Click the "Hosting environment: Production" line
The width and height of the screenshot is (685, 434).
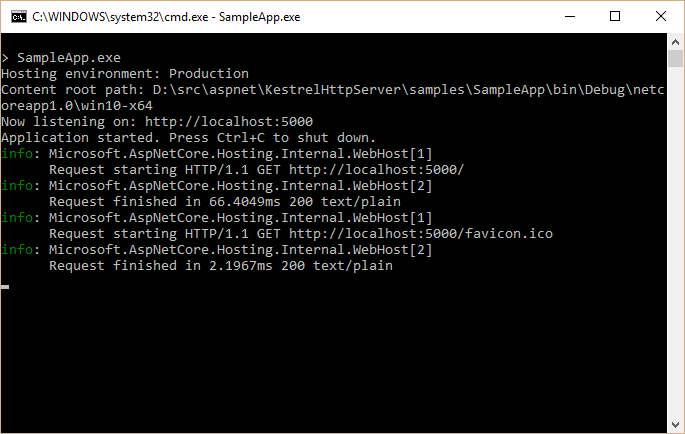point(125,73)
